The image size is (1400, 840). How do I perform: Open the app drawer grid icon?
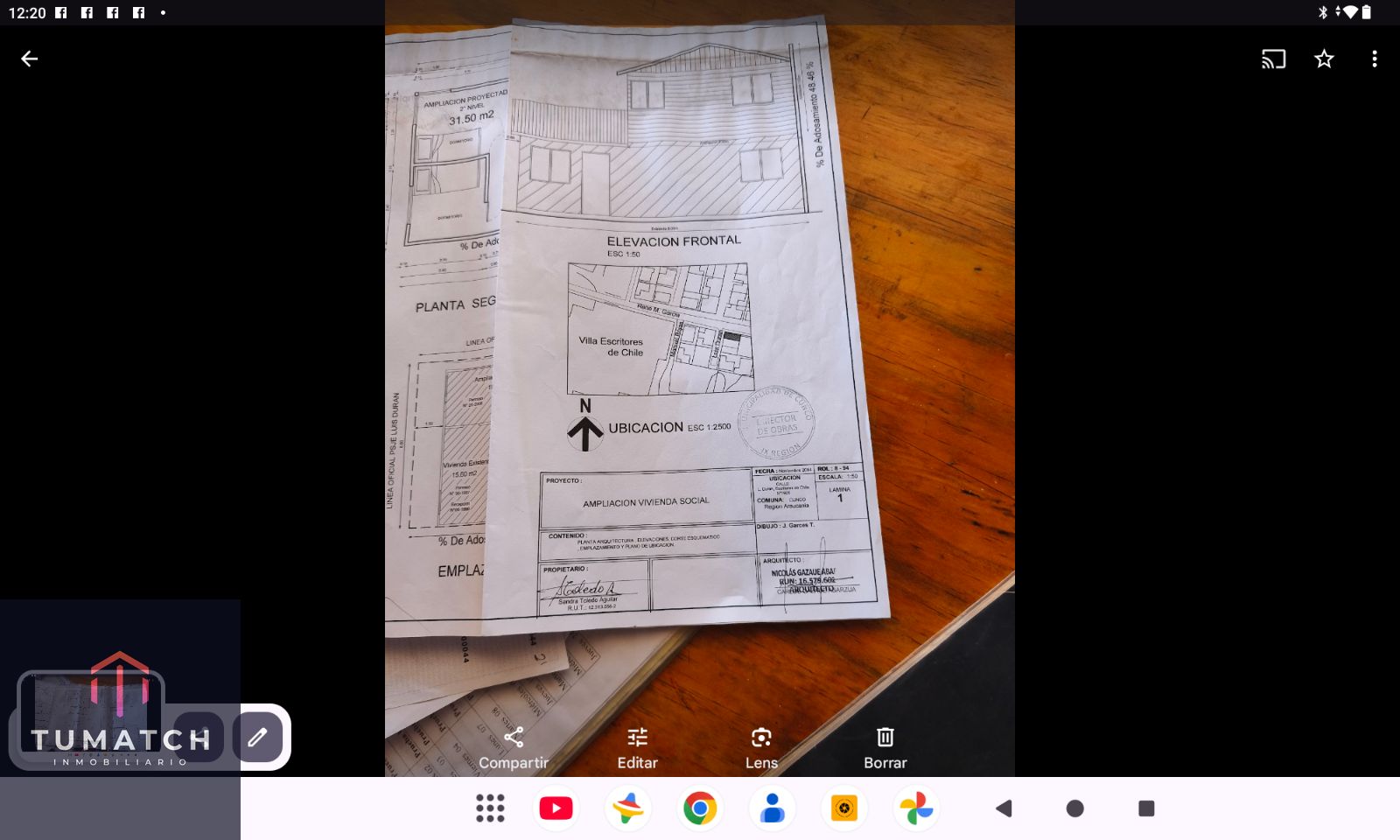pyautogui.click(x=490, y=808)
